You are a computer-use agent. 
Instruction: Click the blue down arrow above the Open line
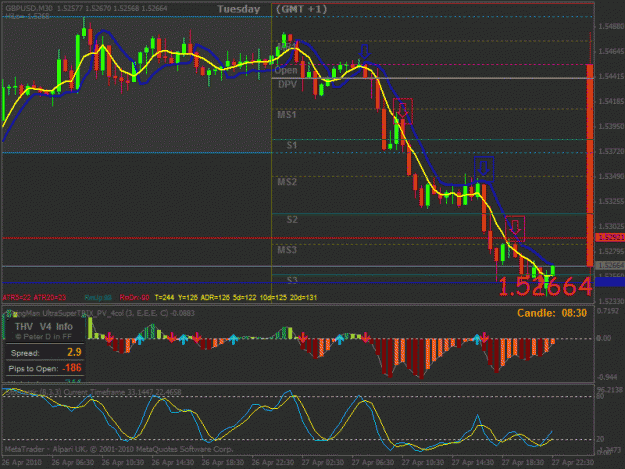(x=364, y=52)
